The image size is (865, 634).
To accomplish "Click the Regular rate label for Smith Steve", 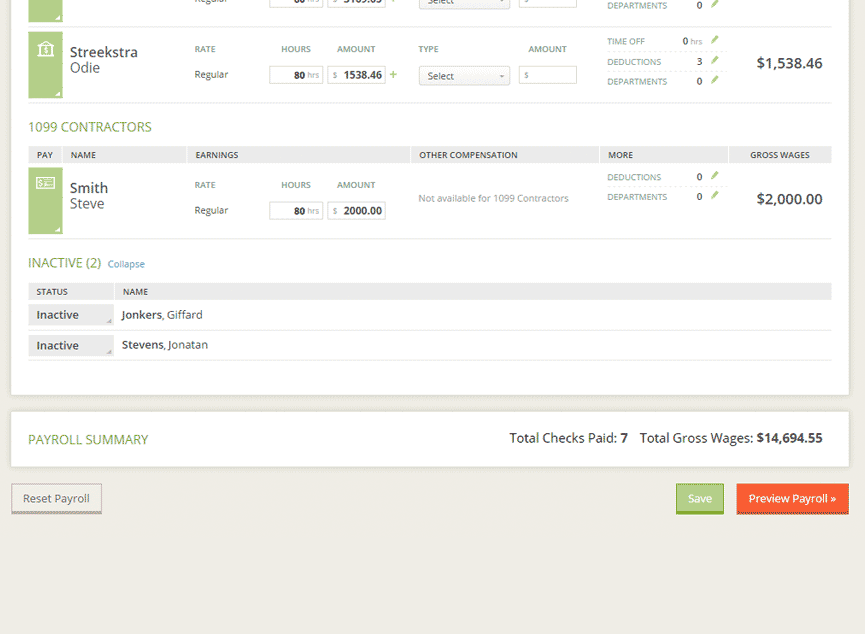I will pos(211,210).
